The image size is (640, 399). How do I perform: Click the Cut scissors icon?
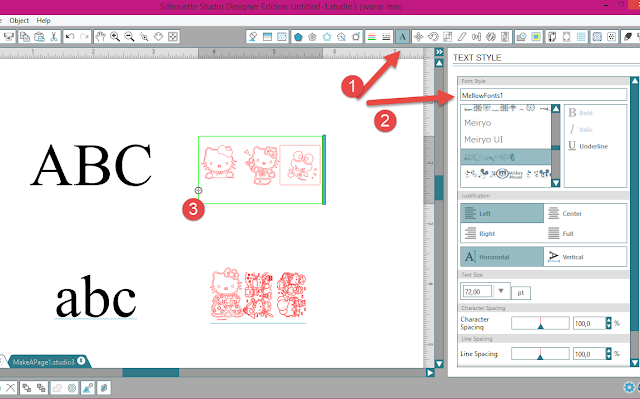pos(53,37)
